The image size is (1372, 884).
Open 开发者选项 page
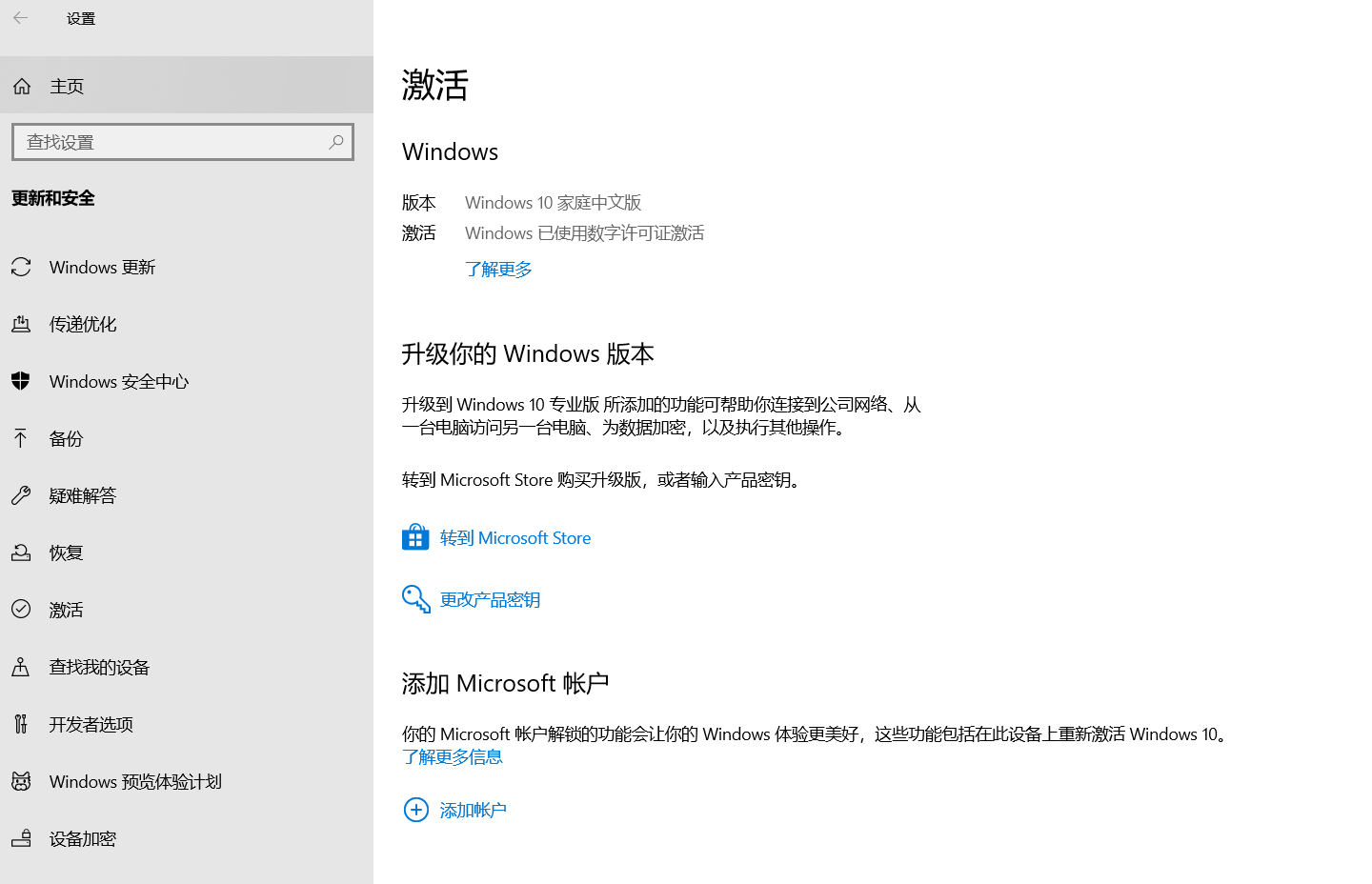(x=187, y=724)
